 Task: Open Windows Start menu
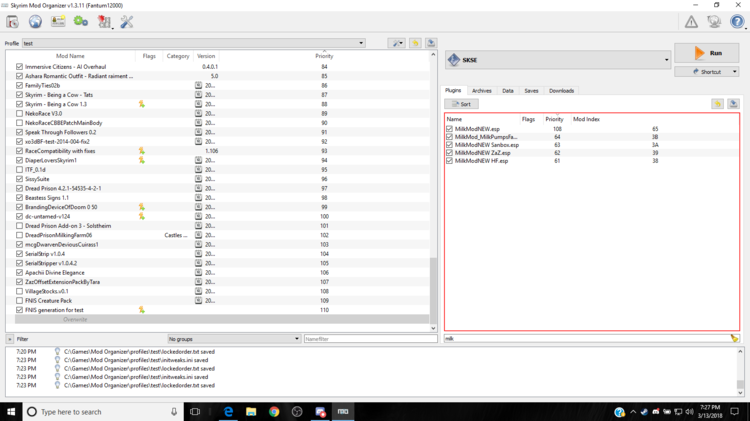(x=11, y=411)
